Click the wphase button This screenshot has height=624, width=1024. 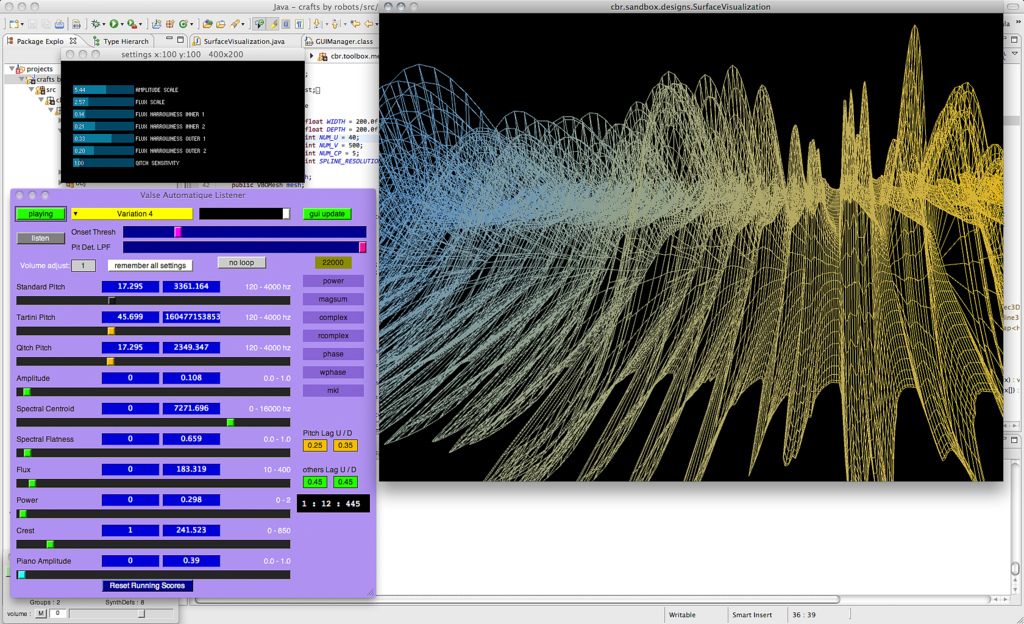tap(333, 372)
